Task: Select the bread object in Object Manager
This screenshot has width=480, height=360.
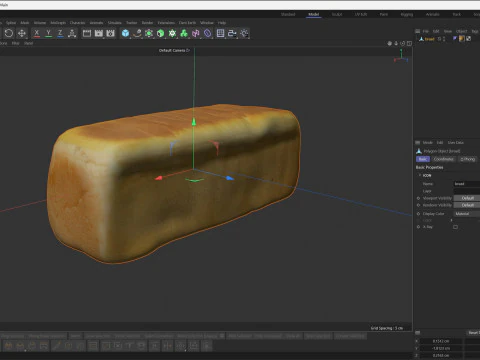Action: click(429, 39)
